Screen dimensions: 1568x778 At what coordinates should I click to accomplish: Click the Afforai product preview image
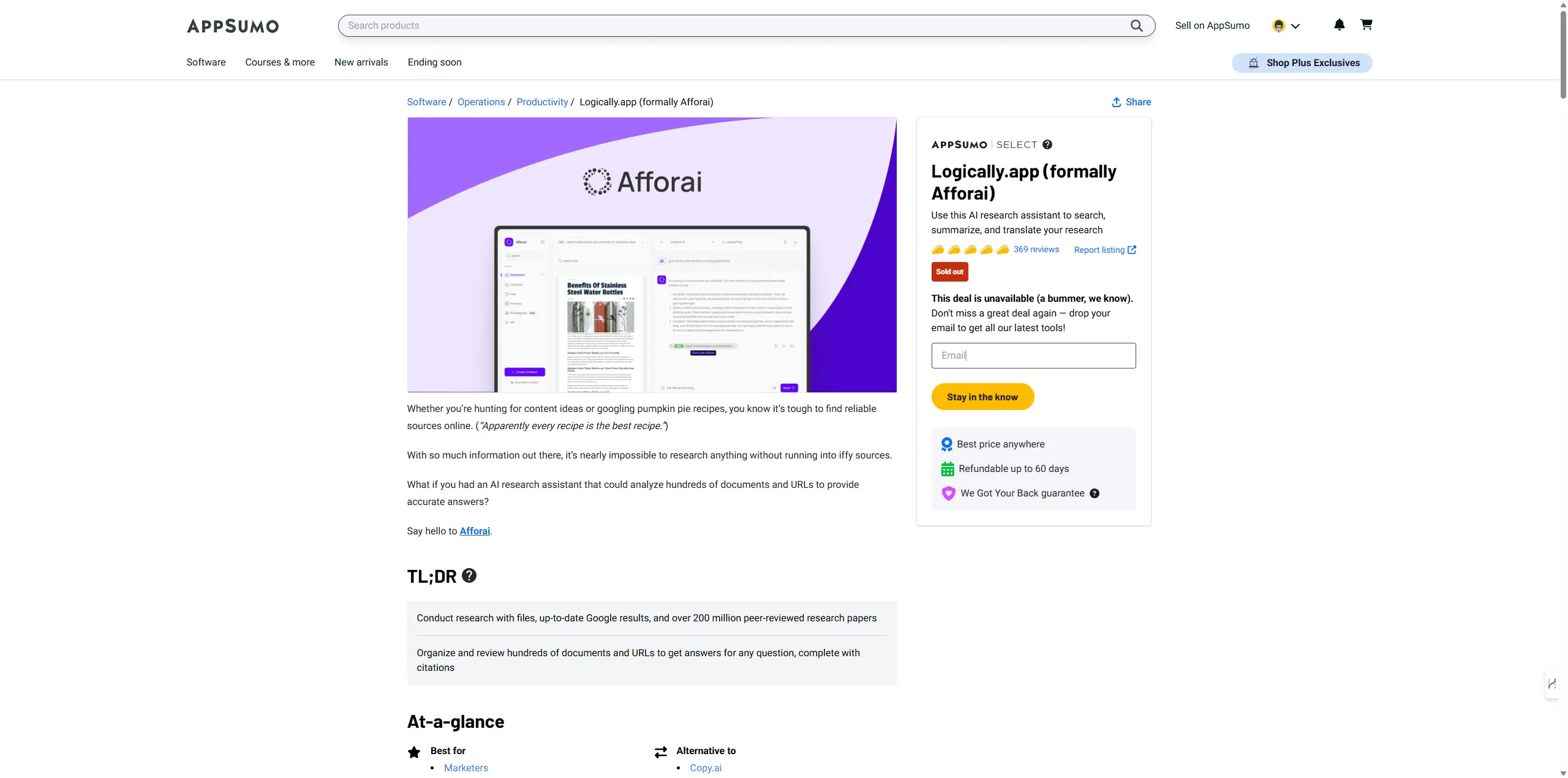point(652,255)
